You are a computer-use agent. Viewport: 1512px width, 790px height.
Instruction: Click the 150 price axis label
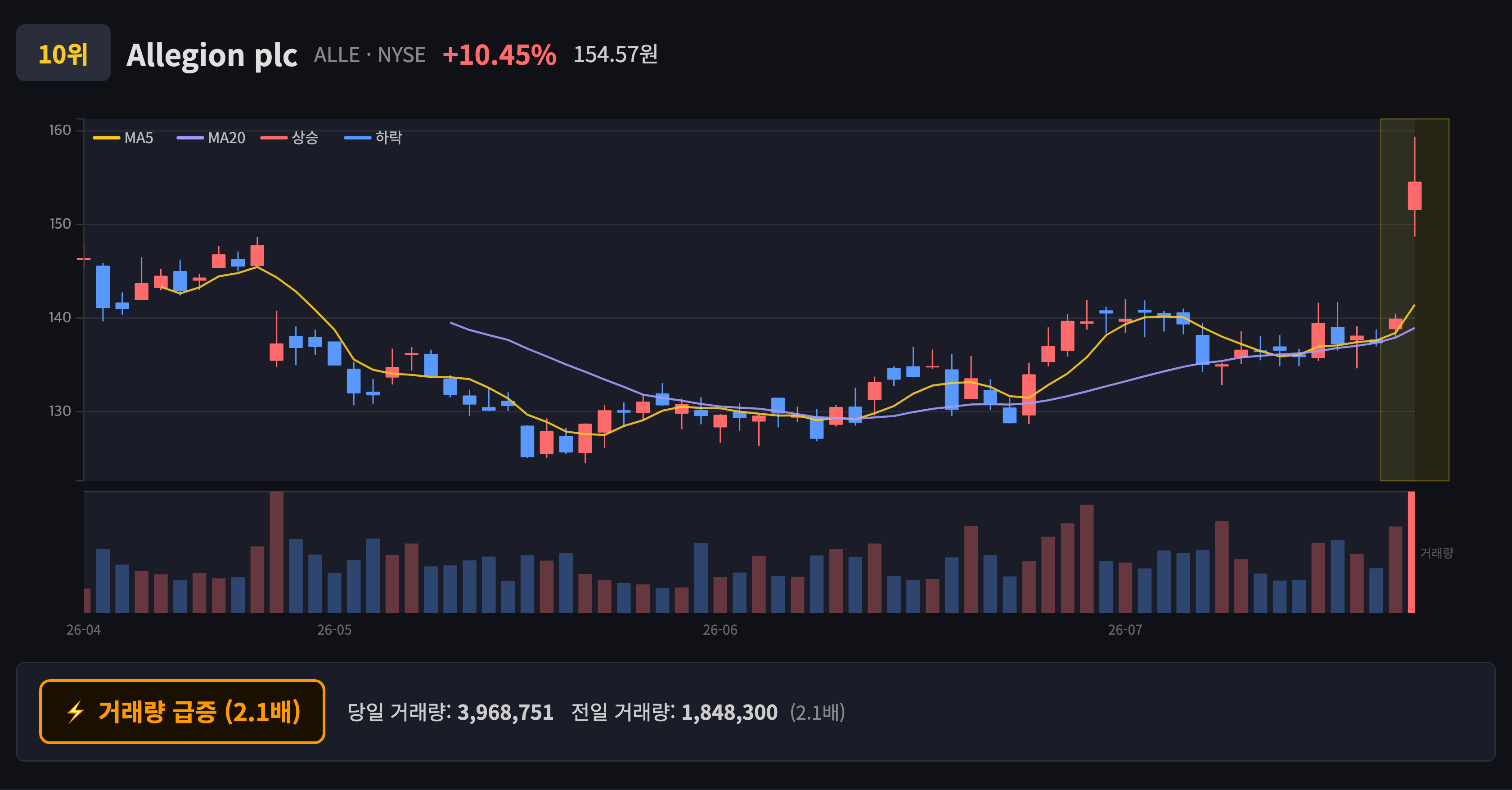[x=60, y=224]
